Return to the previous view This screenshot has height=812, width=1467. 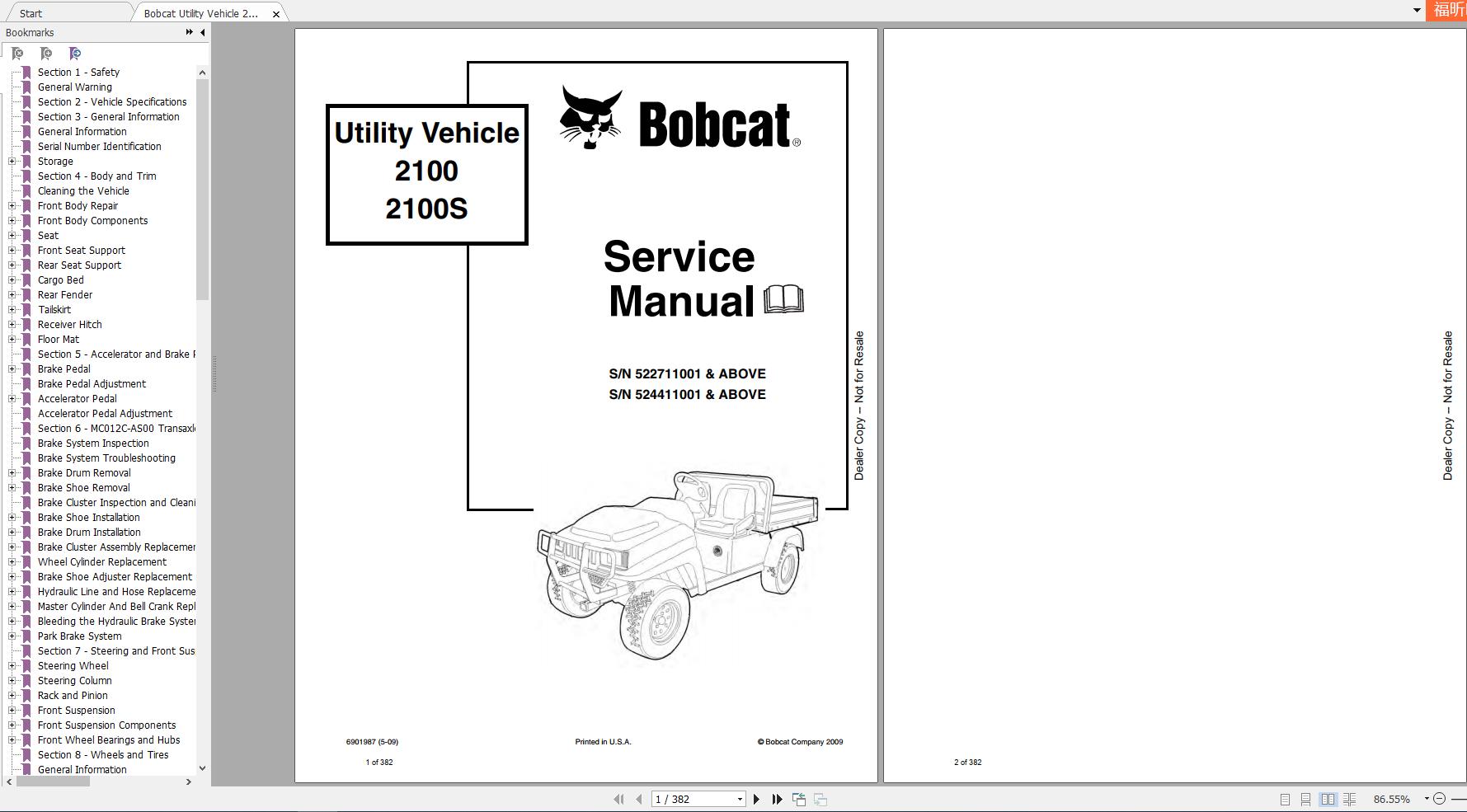click(798, 799)
